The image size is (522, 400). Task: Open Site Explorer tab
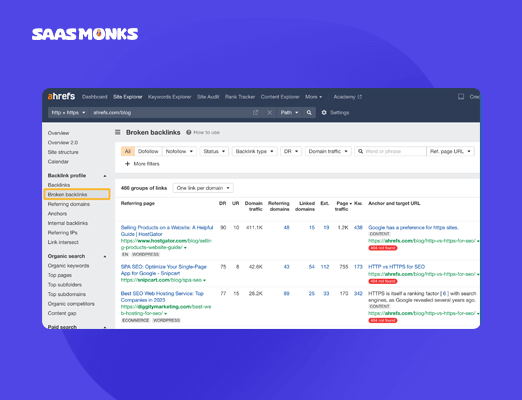click(x=128, y=97)
